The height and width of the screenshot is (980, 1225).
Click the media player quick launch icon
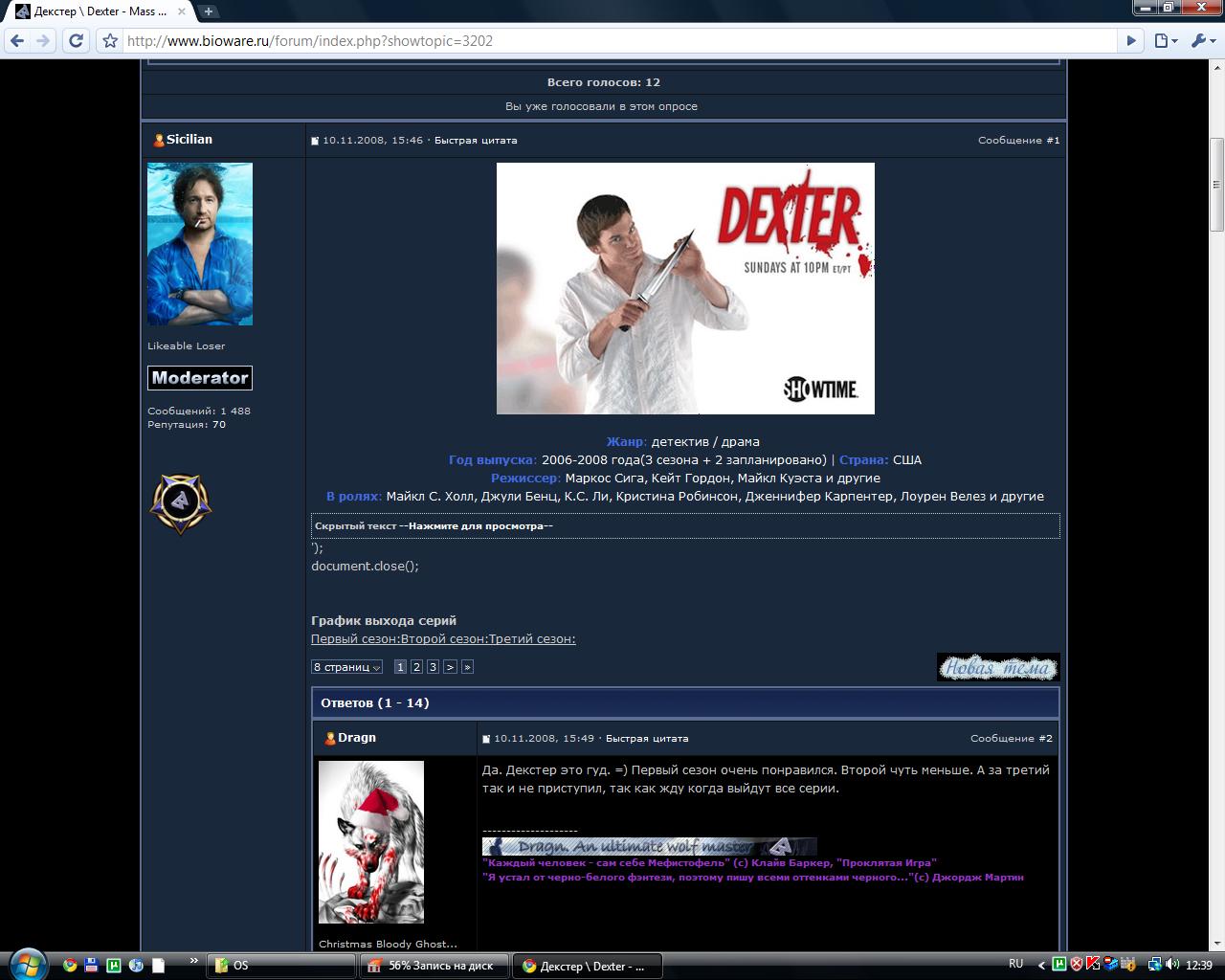tap(136, 966)
